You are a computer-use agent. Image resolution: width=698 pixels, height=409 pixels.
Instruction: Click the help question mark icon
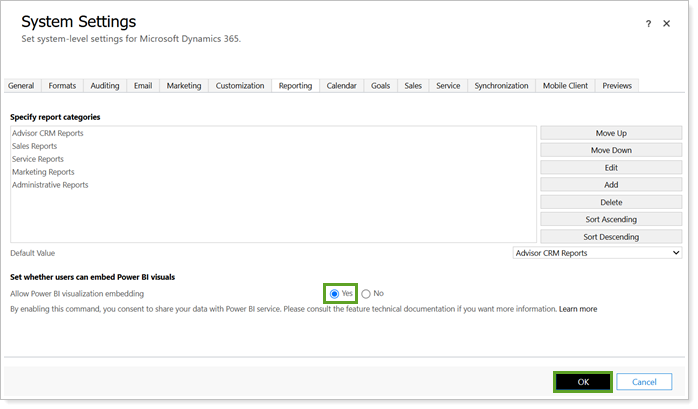pyautogui.click(x=648, y=23)
